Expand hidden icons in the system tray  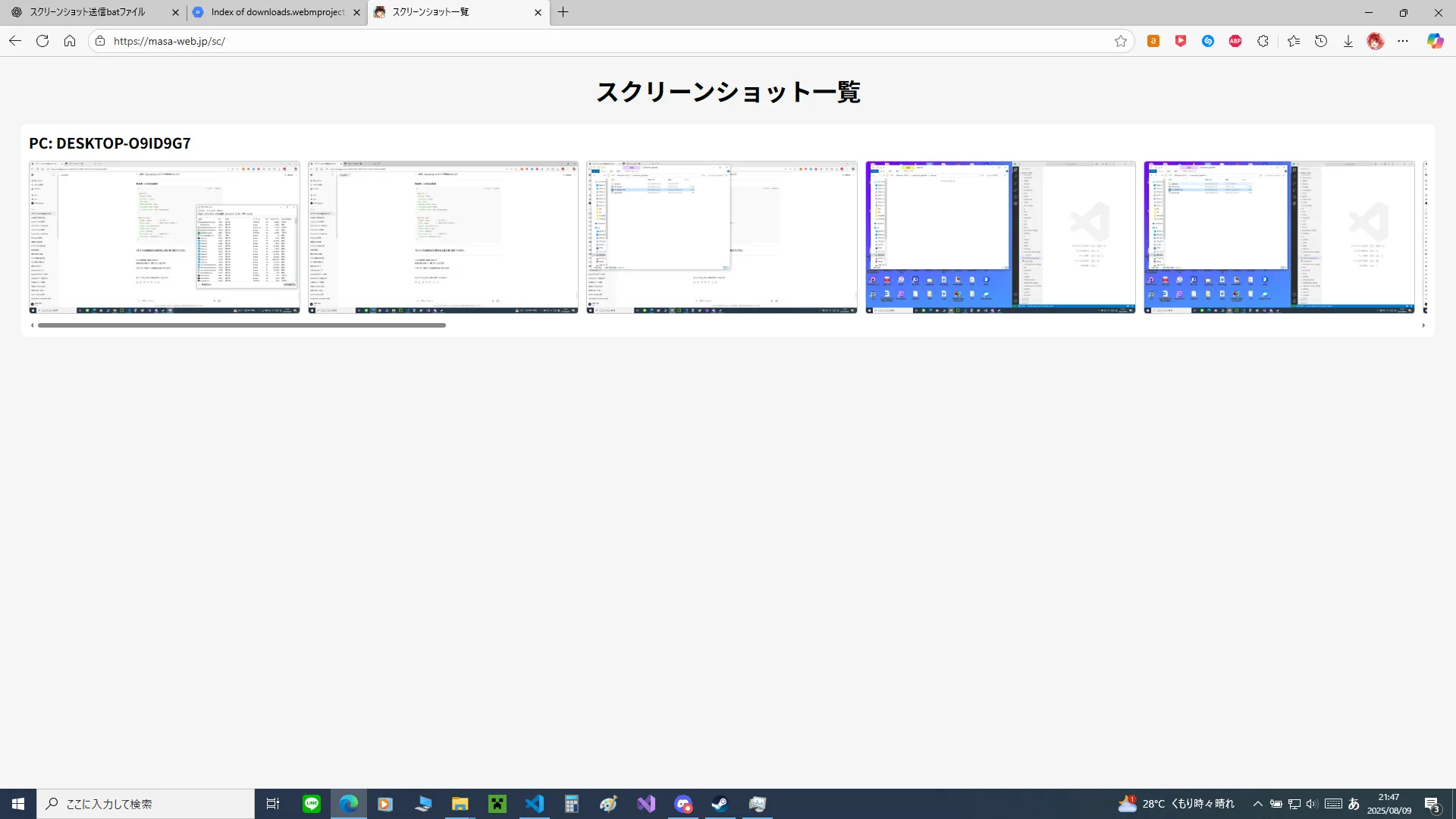pyautogui.click(x=1257, y=804)
